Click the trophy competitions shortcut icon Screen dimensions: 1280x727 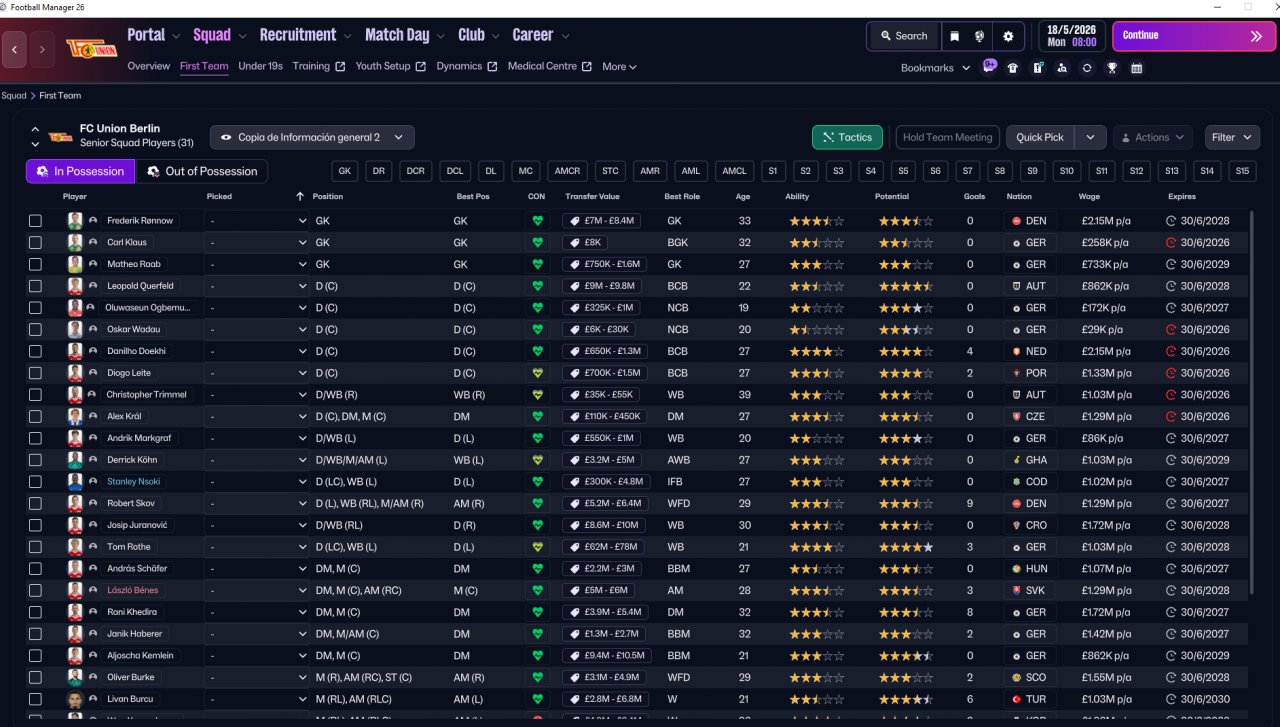[1112, 68]
